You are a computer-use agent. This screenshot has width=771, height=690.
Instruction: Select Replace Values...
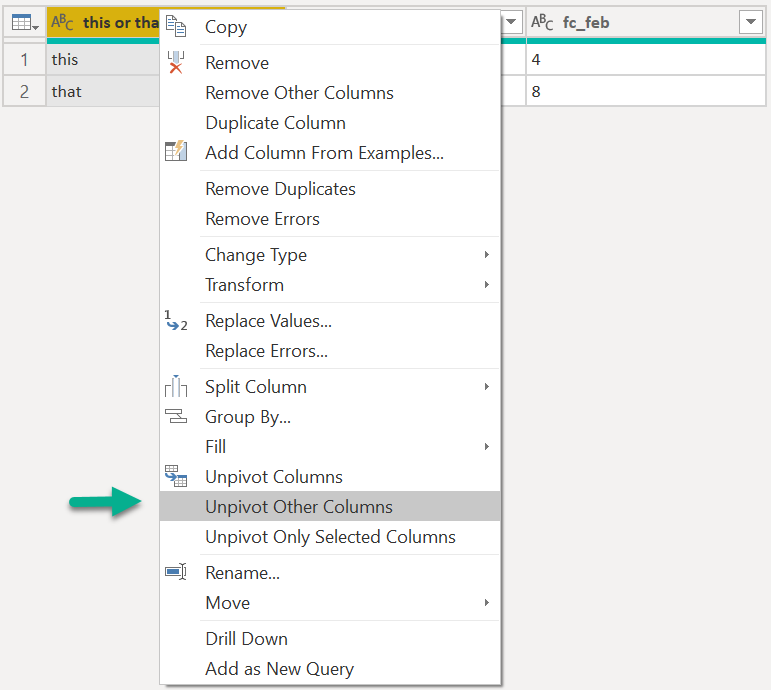tap(330, 321)
